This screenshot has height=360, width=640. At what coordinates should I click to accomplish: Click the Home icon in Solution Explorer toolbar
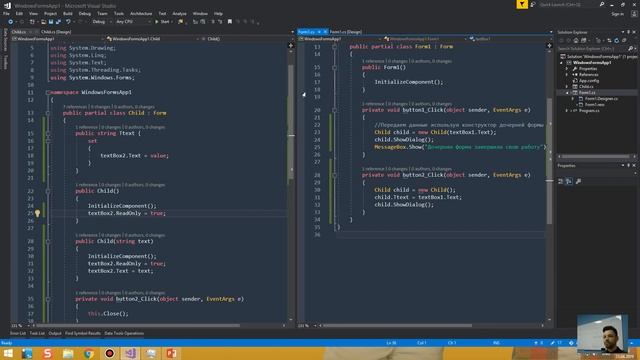pyautogui.click(x=576, y=40)
